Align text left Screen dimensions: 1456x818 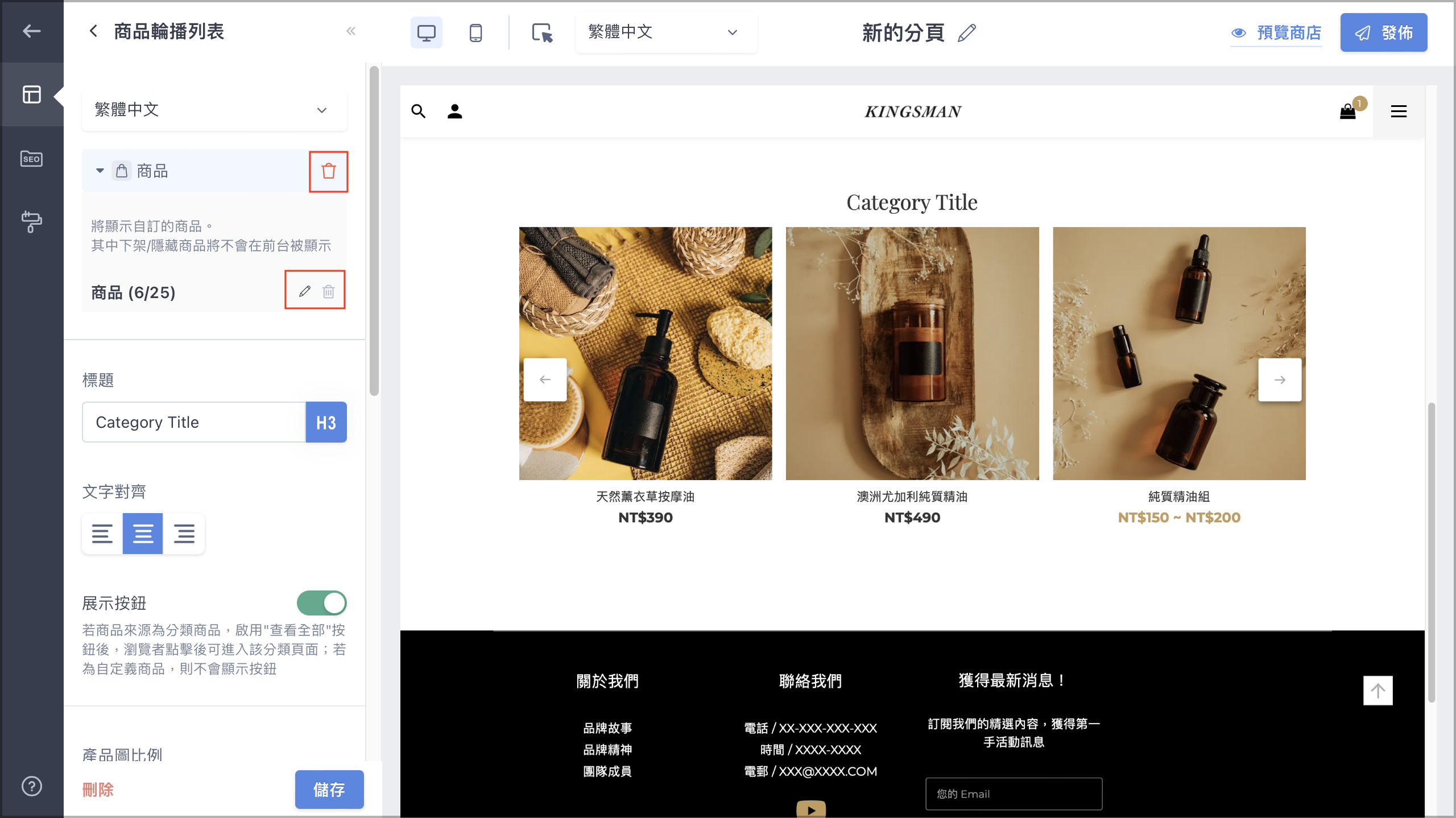click(x=102, y=534)
